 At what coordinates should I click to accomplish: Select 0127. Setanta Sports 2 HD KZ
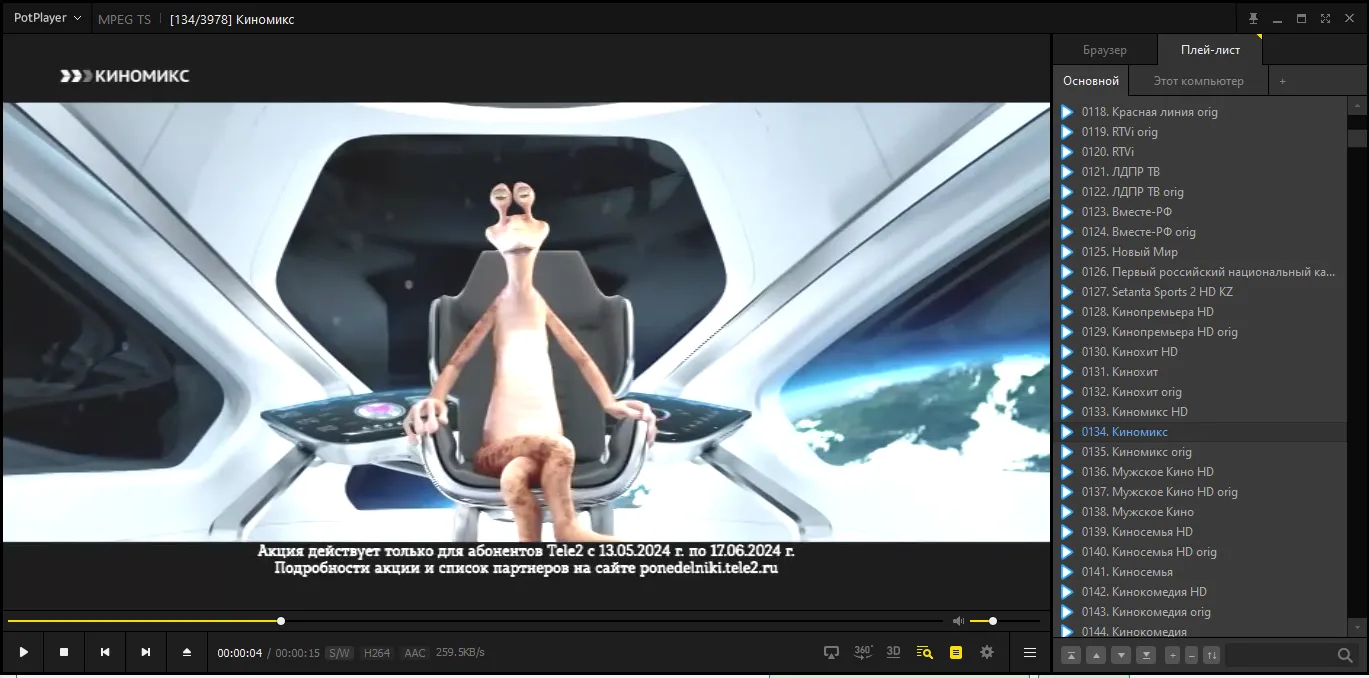1200,292
